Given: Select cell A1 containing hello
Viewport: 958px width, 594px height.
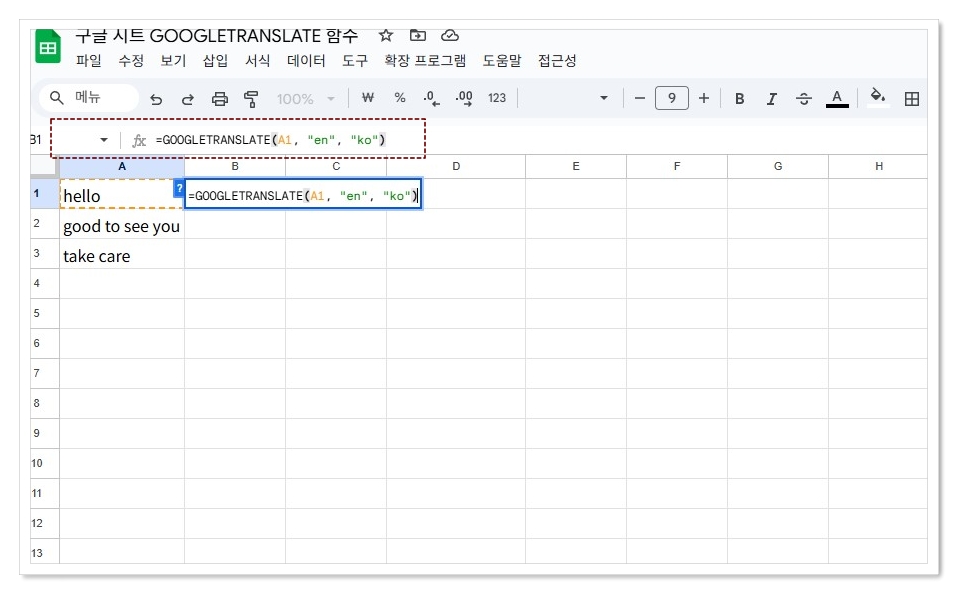Looking at the screenshot, I should (x=122, y=194).
